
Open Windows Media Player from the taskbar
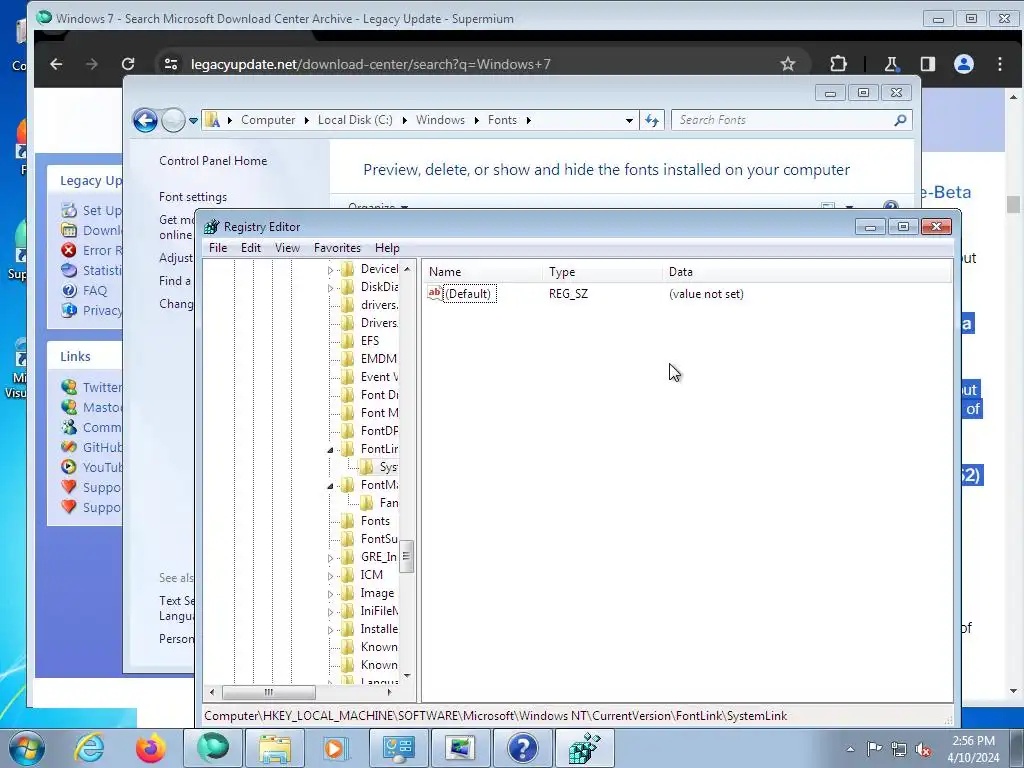click(x=337, y=748)
